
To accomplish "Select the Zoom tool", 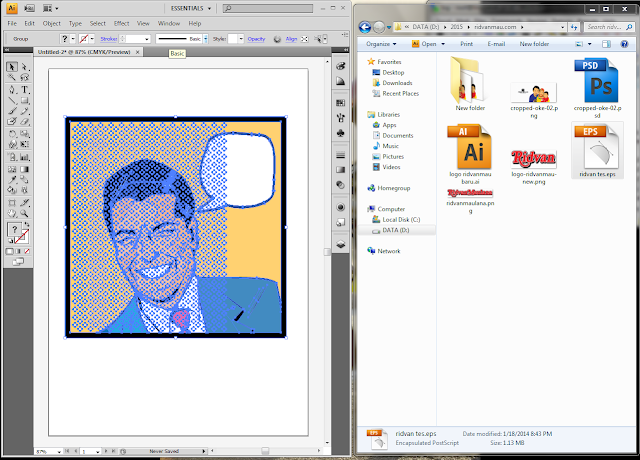I will pos(24,213).
